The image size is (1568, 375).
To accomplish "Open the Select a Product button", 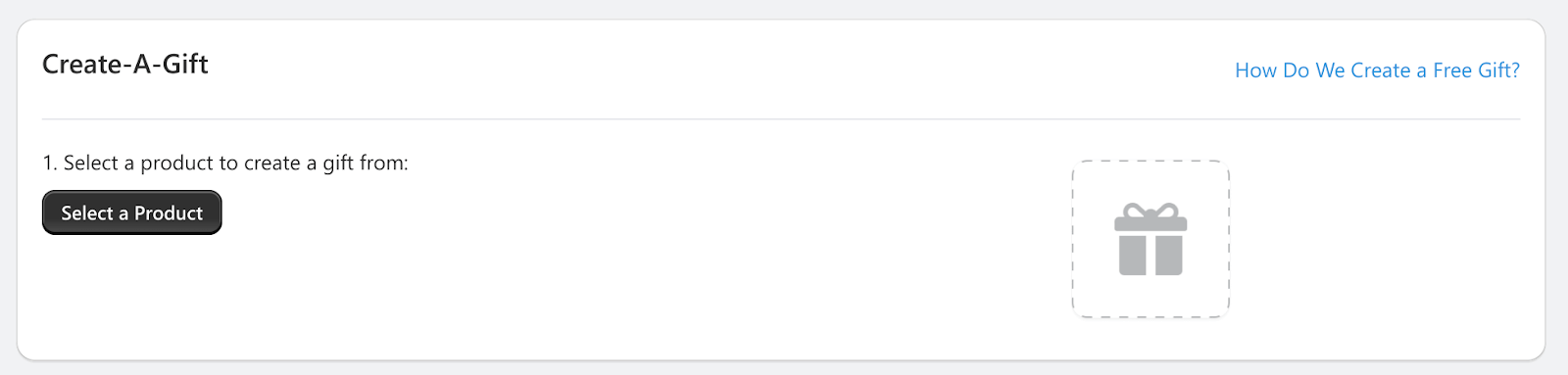I will [x=132, y=212].
